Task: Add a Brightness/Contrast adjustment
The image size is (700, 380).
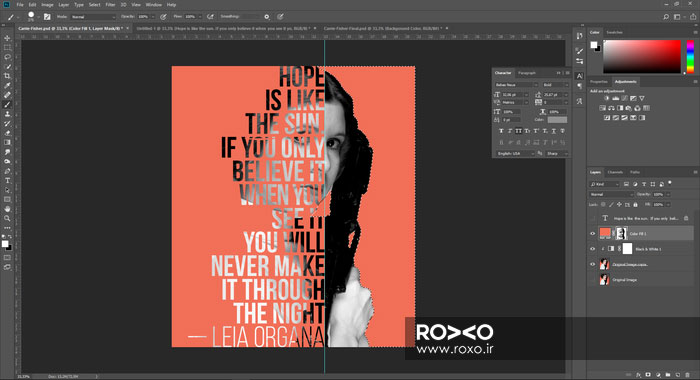Action: coord(607,98)
